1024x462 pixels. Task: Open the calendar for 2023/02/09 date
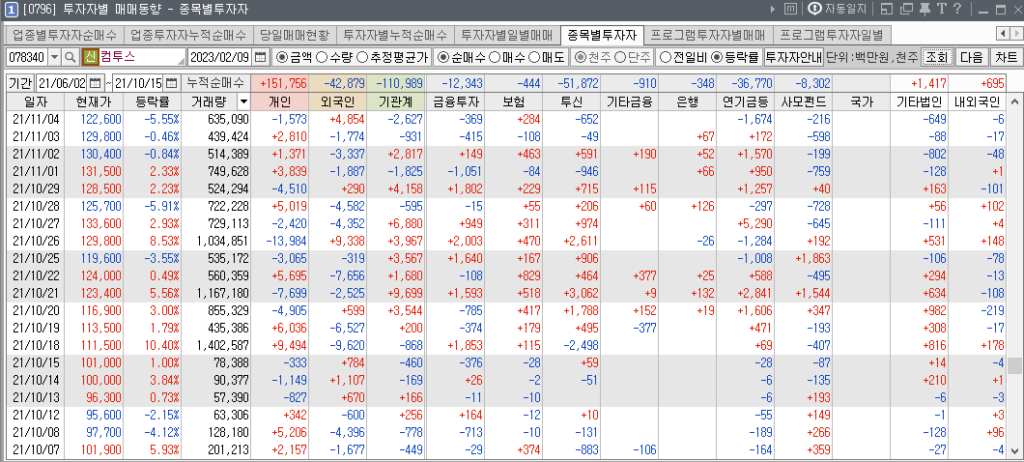(261, 57)
